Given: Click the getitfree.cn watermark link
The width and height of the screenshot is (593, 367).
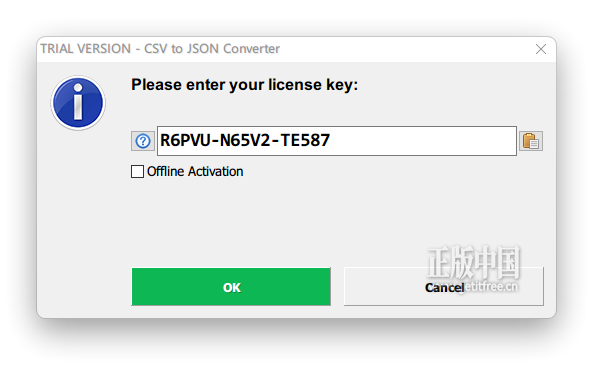Looking at the screenshot, I should click(491, 287).
